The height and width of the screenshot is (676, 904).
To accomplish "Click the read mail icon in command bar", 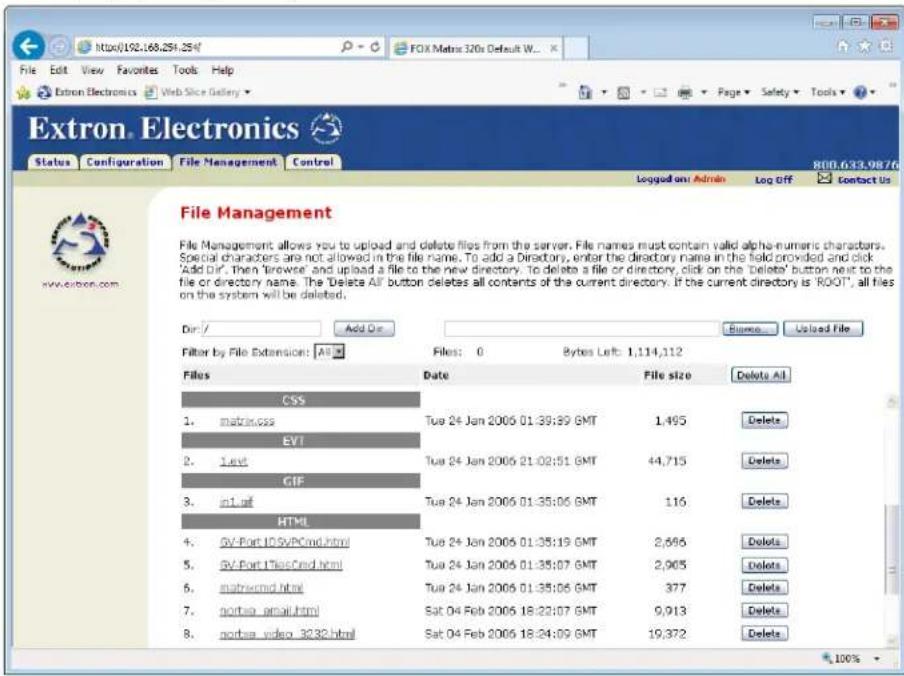I will click(660, 92).
